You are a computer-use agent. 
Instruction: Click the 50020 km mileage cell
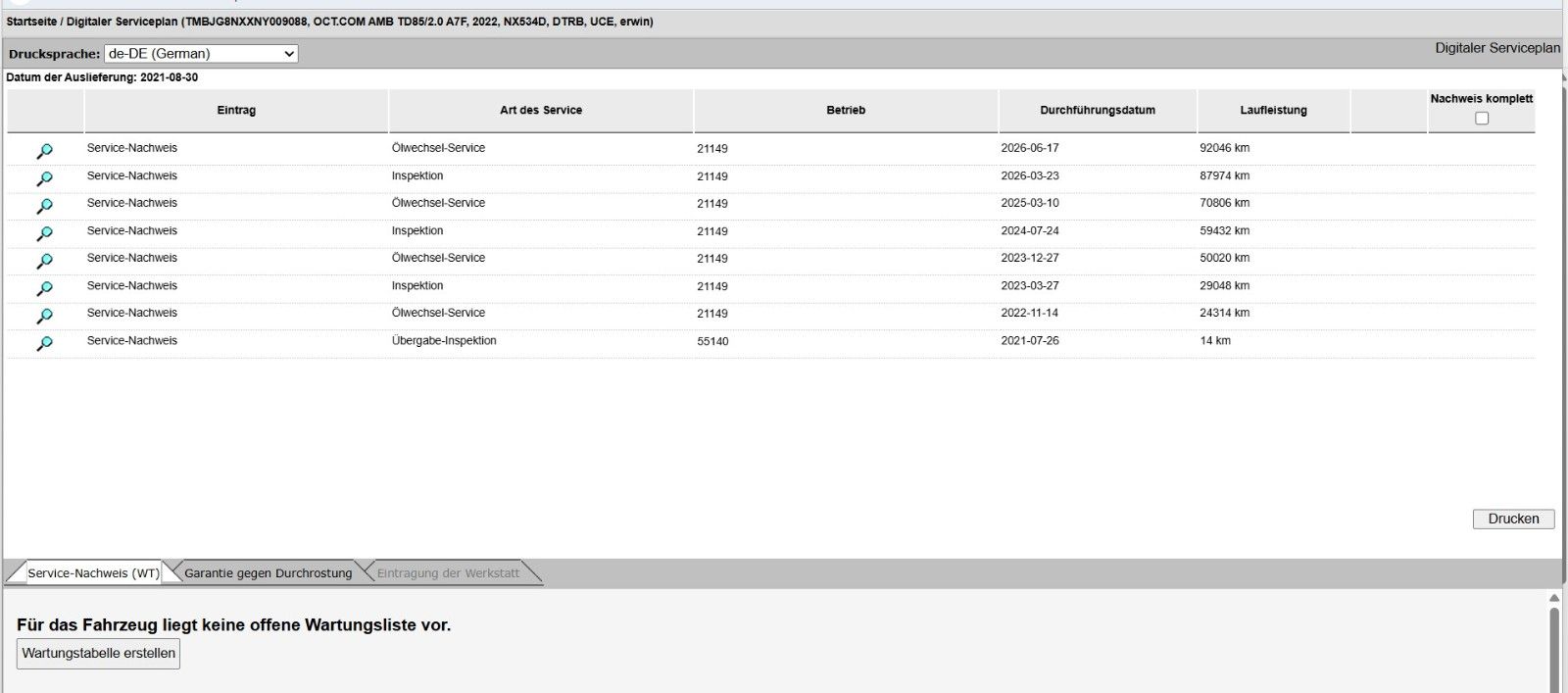[1224, 258]
